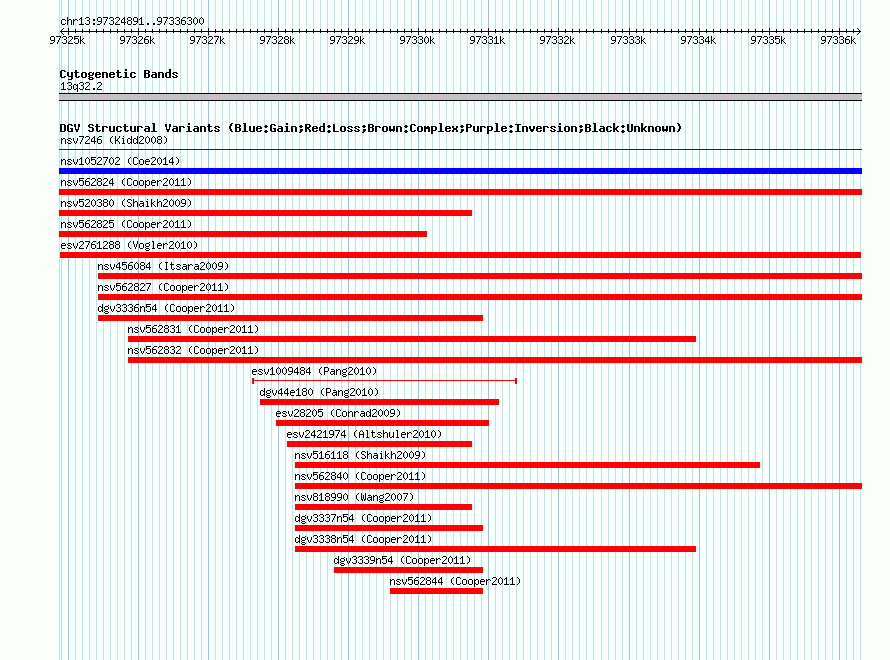Click the nsv7246 (Kidd2008) label
Image resolution: width=890 pixels, height=660 pixels.
pyautogui.click(x=114, y=140)
